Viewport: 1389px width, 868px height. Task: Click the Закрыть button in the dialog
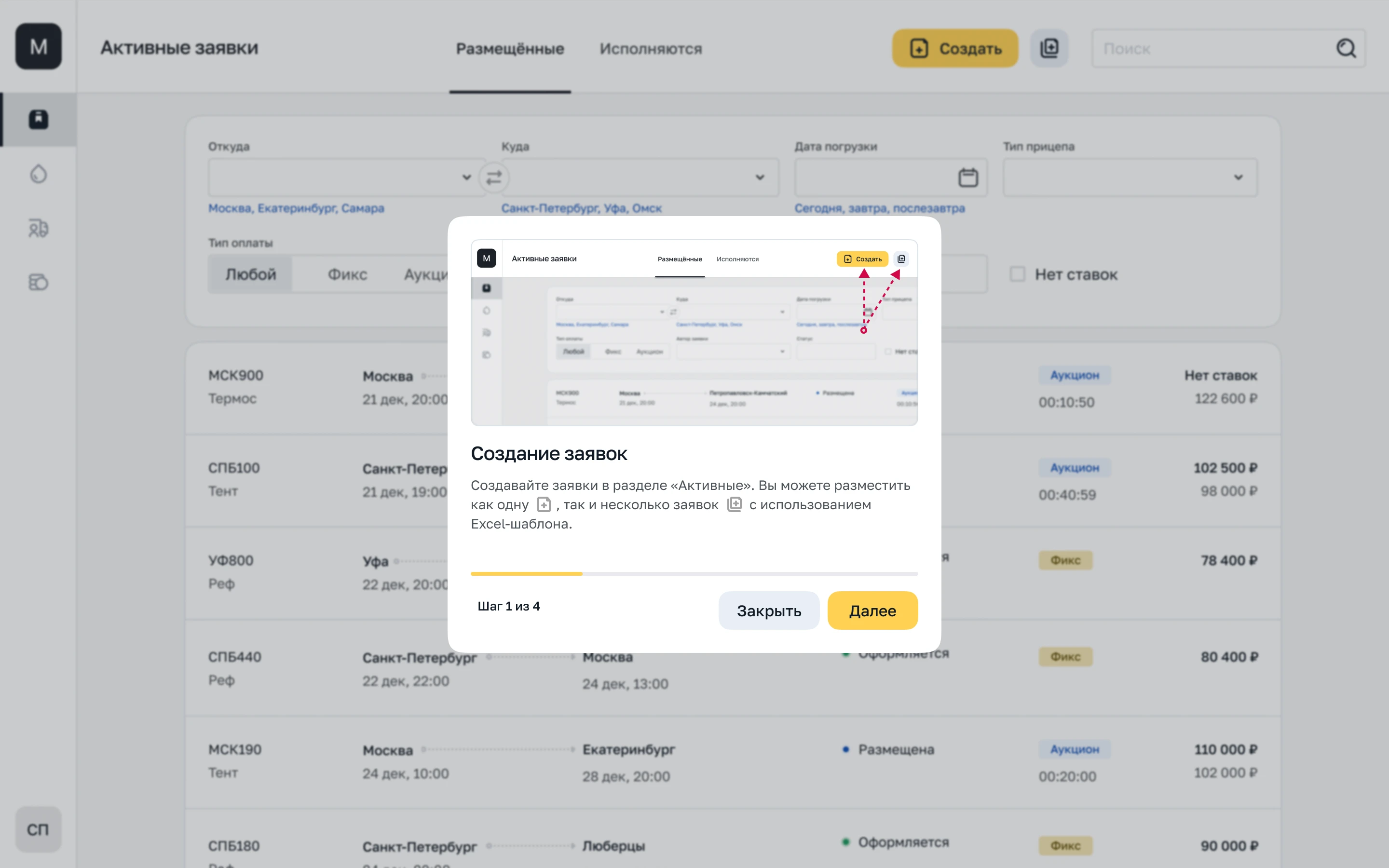click(769, 611)
